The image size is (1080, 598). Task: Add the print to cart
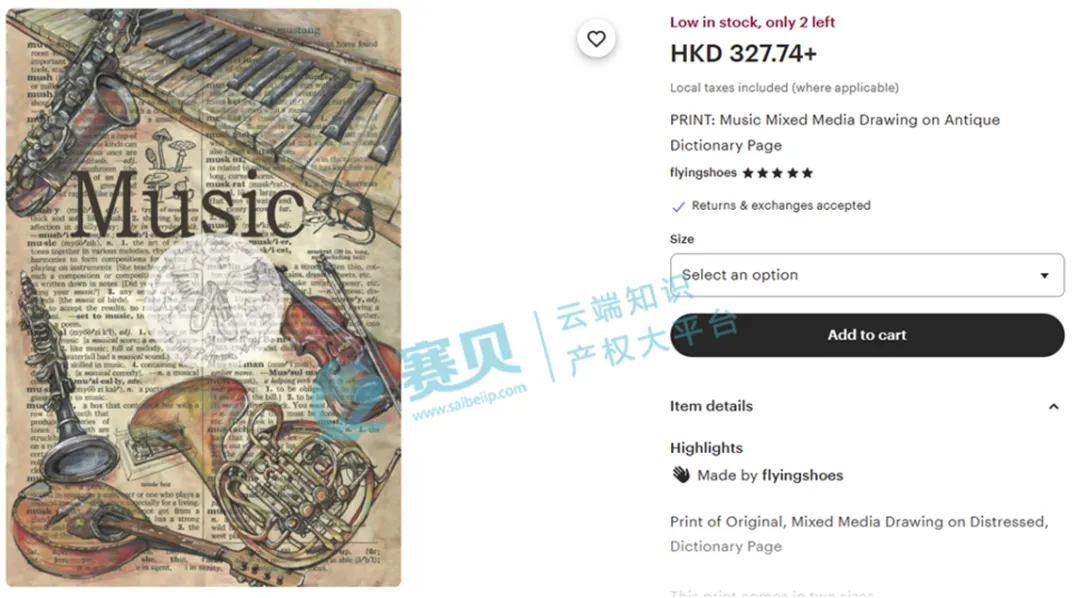pyautogui.click(x=866, y=335)
